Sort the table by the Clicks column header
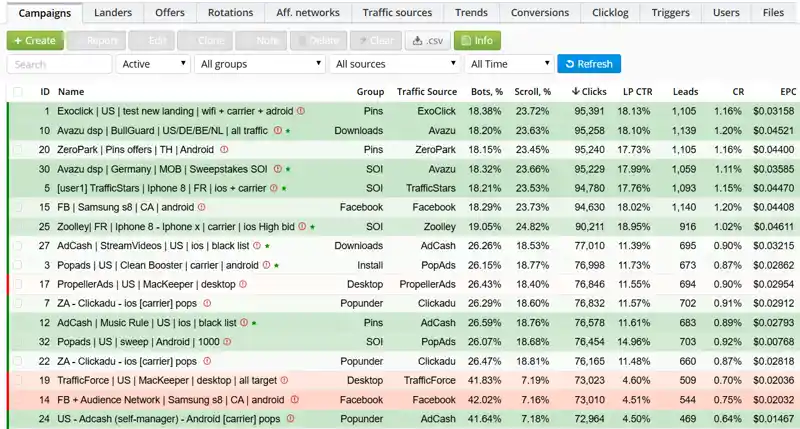 point(589,92)
